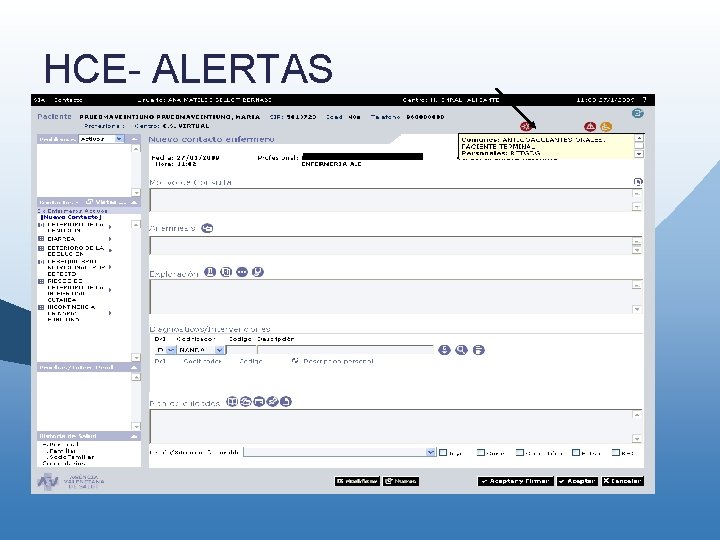Expand the DIARREA tree node
720x540 pixels.
pyautogui.click(x=41, y=239)
